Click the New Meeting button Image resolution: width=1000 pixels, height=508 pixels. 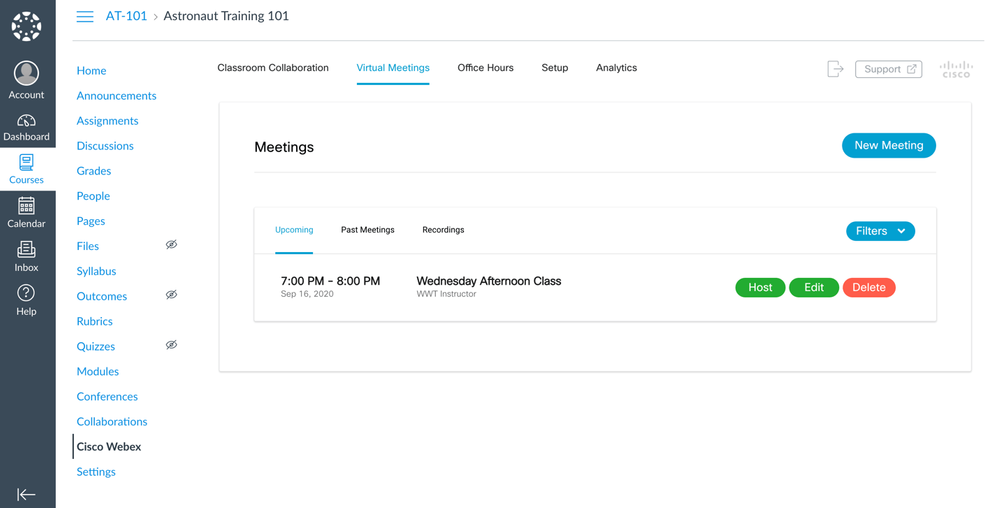[x=888, y=146]
